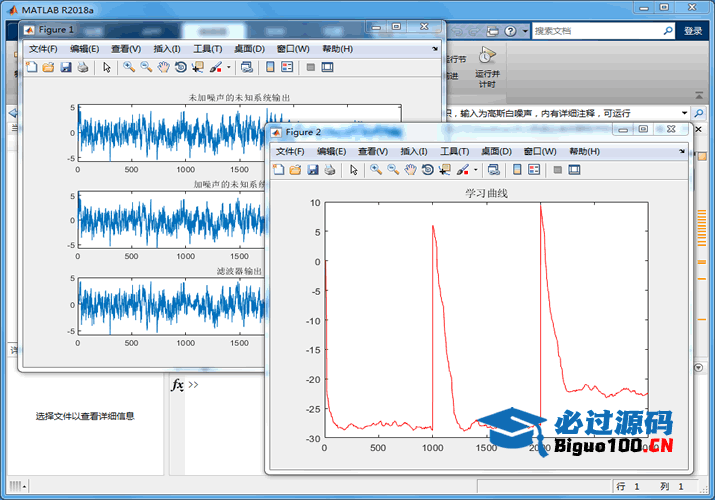The height and width of the screenshot is (500, 715).
Task: Open 桌面(D) menu in Figure 1
Action: point(249,49)
